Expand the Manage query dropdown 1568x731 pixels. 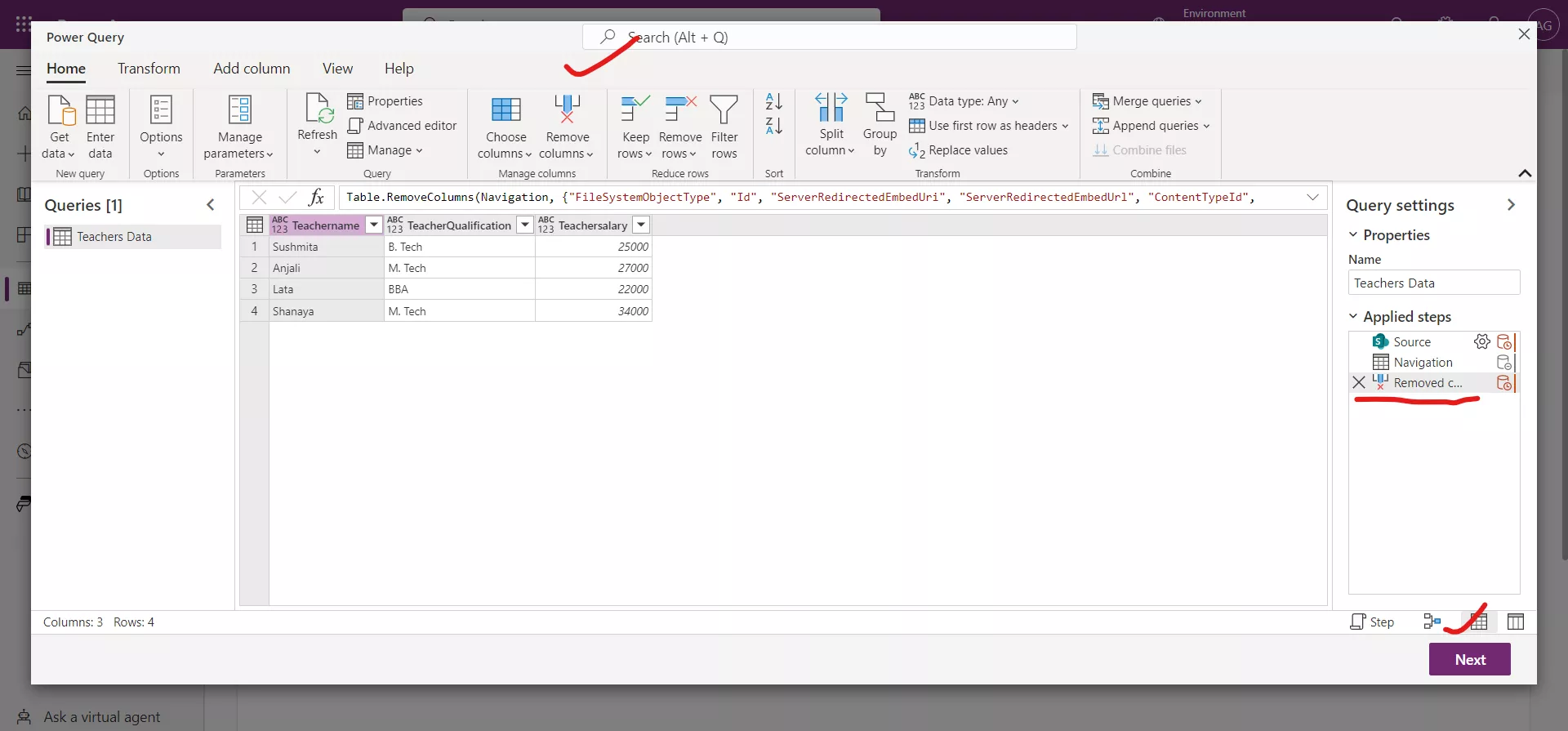[385, 150]
